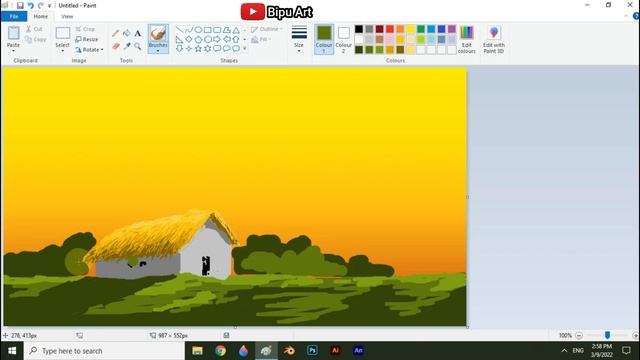Click the Cut button
This screenshot has height=360, width=640.
point(34,29)
